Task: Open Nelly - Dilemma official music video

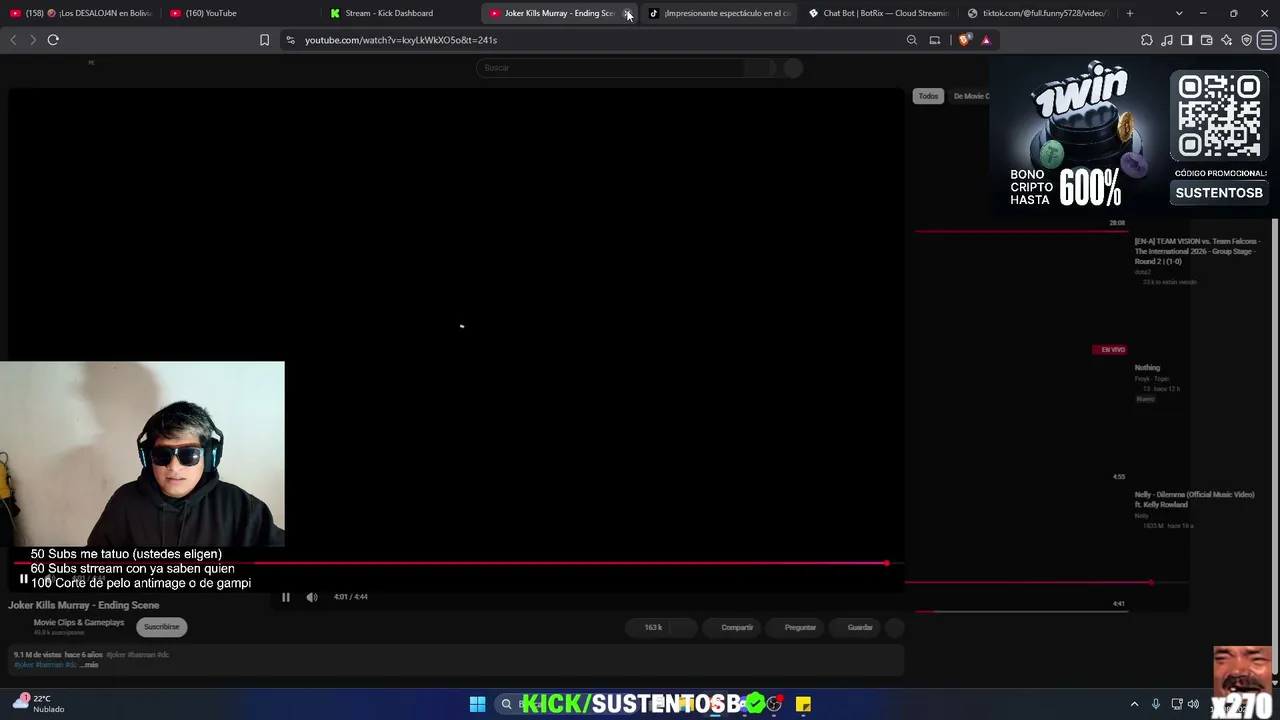Action: (1194, 499)
